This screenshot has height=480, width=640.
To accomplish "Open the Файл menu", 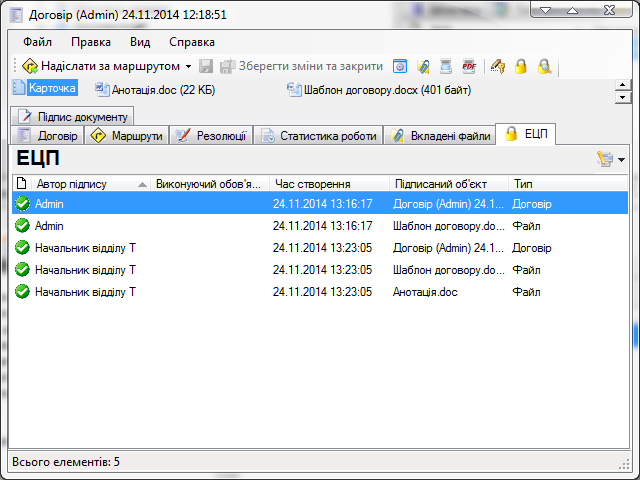I will tap(37, 42).
